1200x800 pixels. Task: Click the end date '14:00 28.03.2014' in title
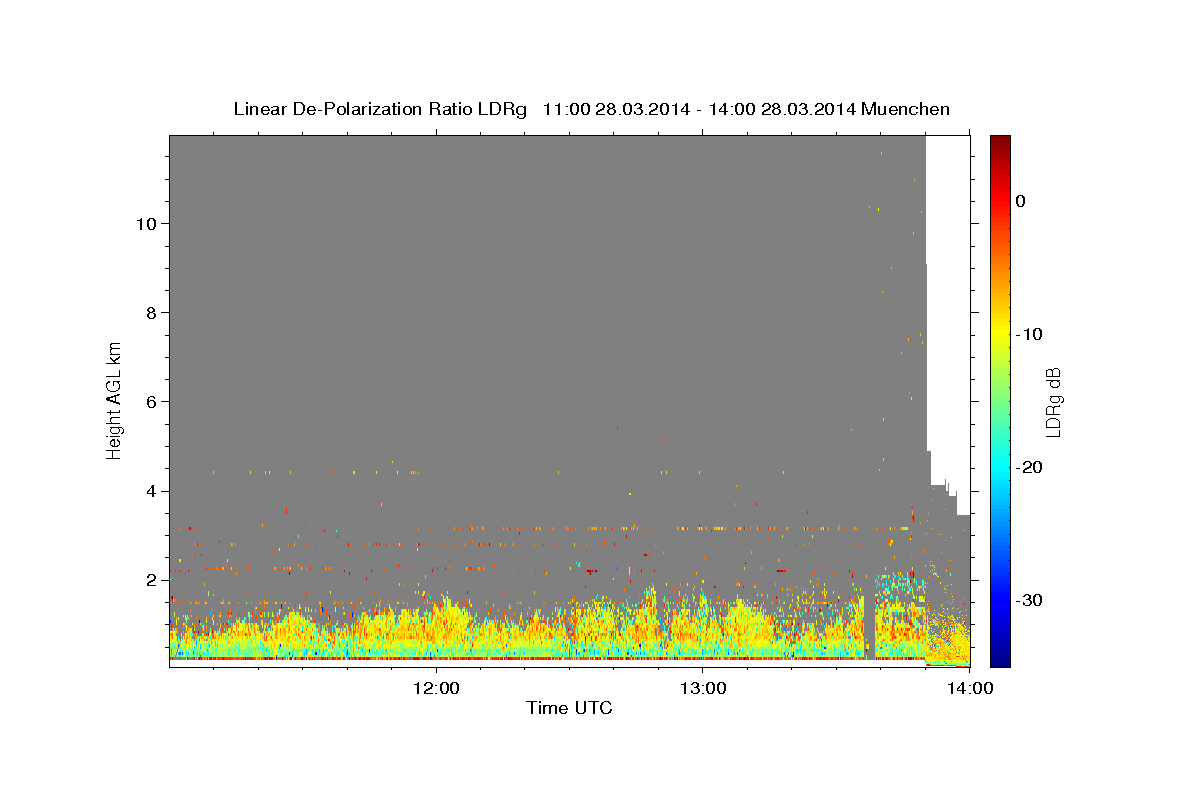click(x=782, y=109)
